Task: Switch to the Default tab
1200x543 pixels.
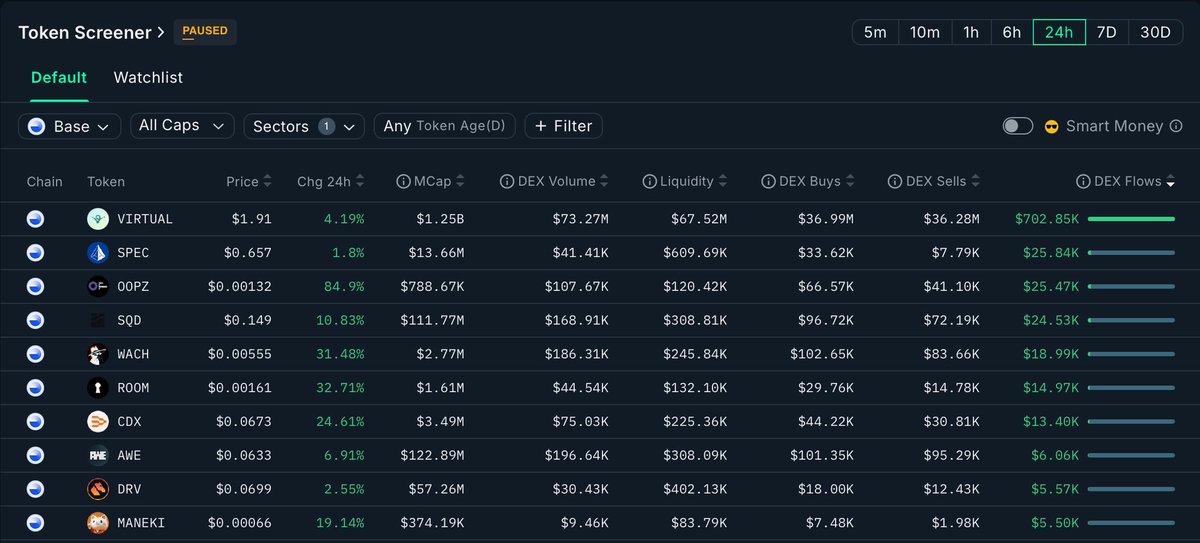Action: point(59,77)
